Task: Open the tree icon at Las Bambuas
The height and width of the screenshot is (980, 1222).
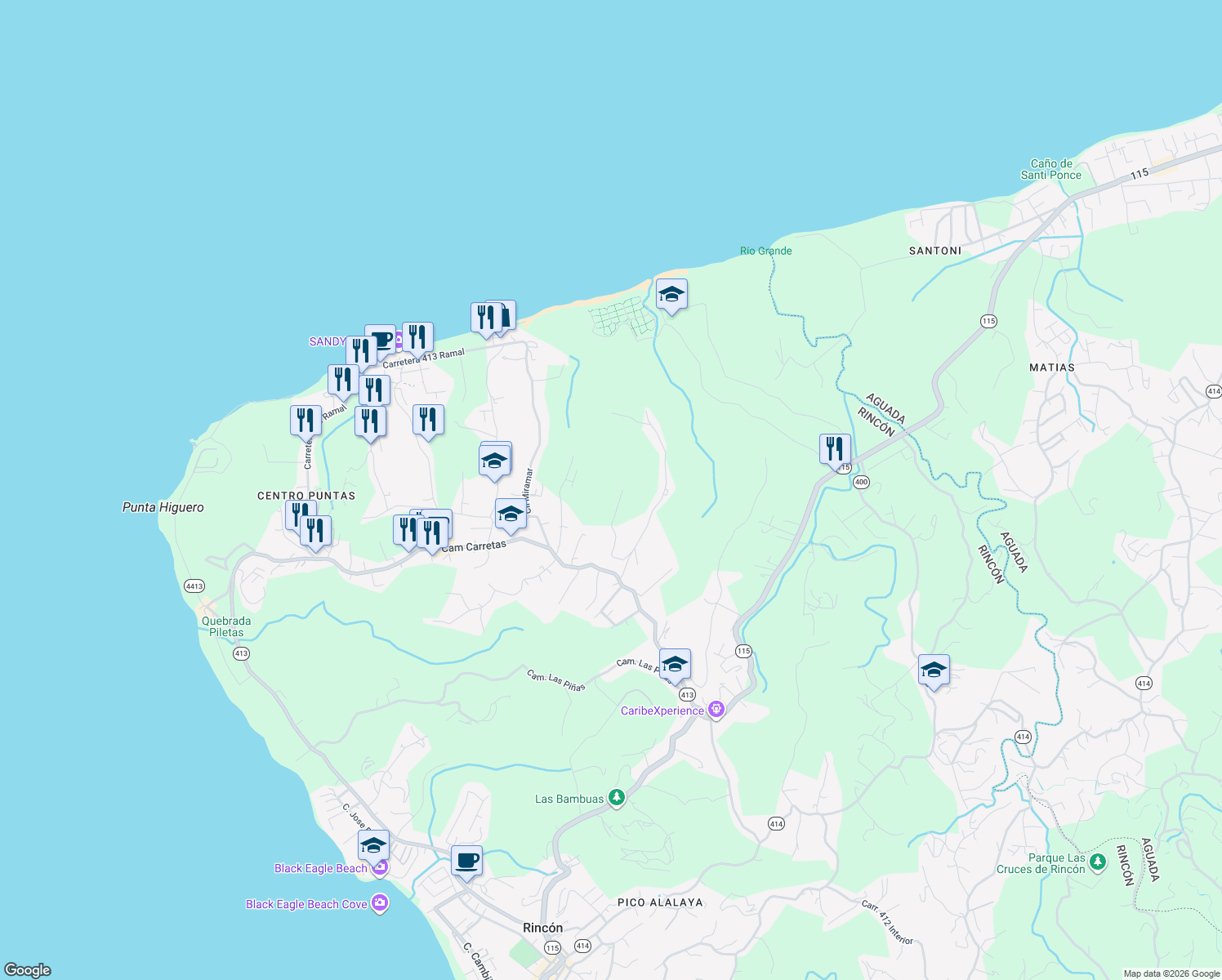Action: tap(617, 798)
